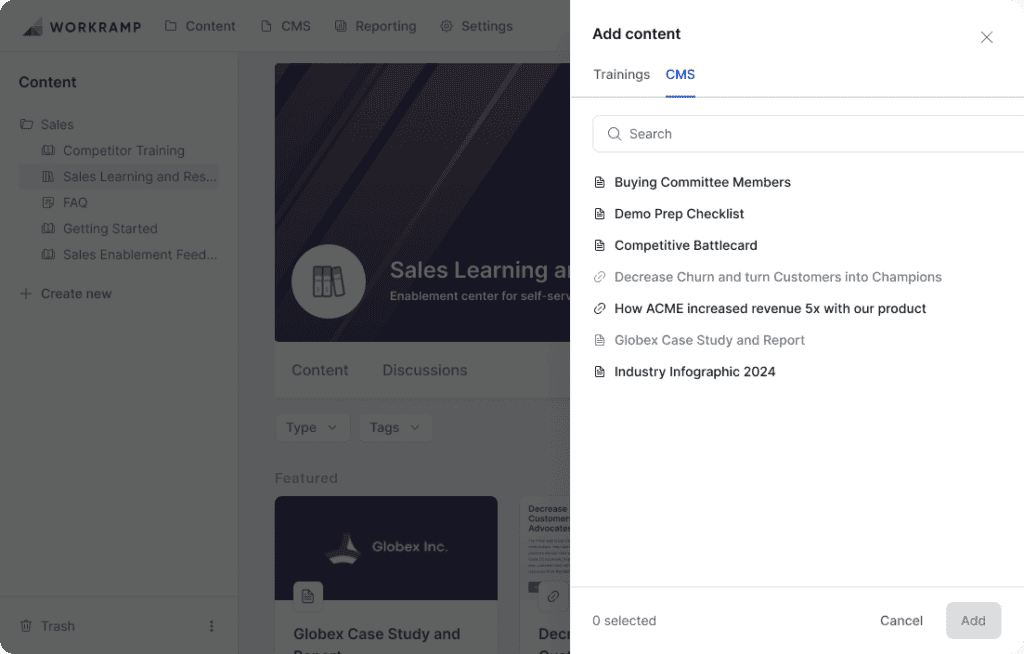The height and width of the screenshot is (654, 1024).
Task: Click the book icon beside Competitor Training
Action: (x=48, y=150)
